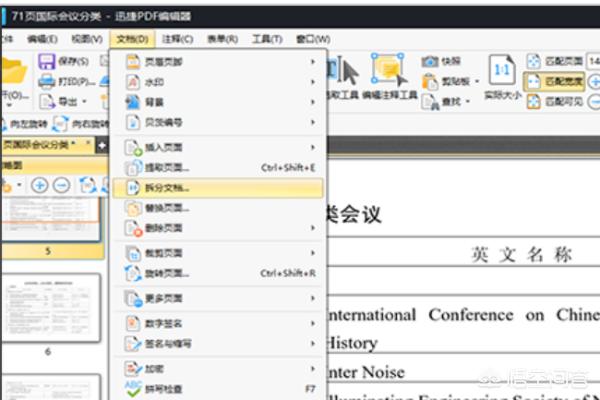Screen dimensions: 600x400
Task: Select page 5 thumbnail
Action: click(51, 220)
